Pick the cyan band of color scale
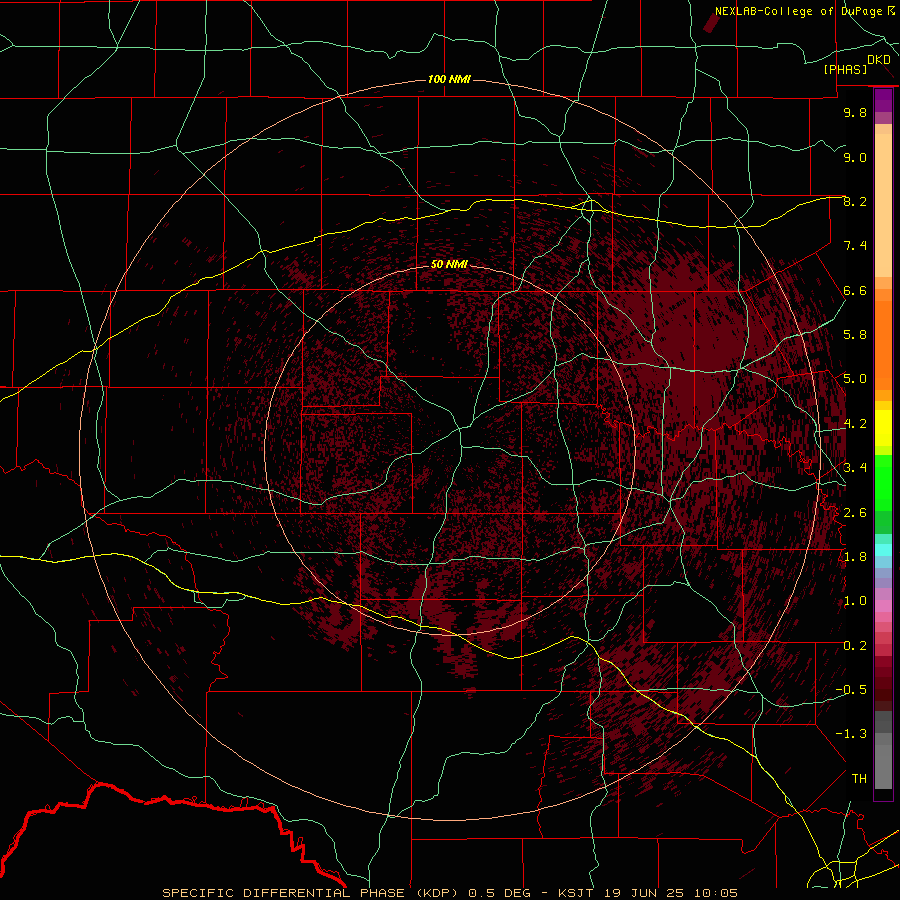The width and height of the screenshot is (900, 900). [883, 550]
